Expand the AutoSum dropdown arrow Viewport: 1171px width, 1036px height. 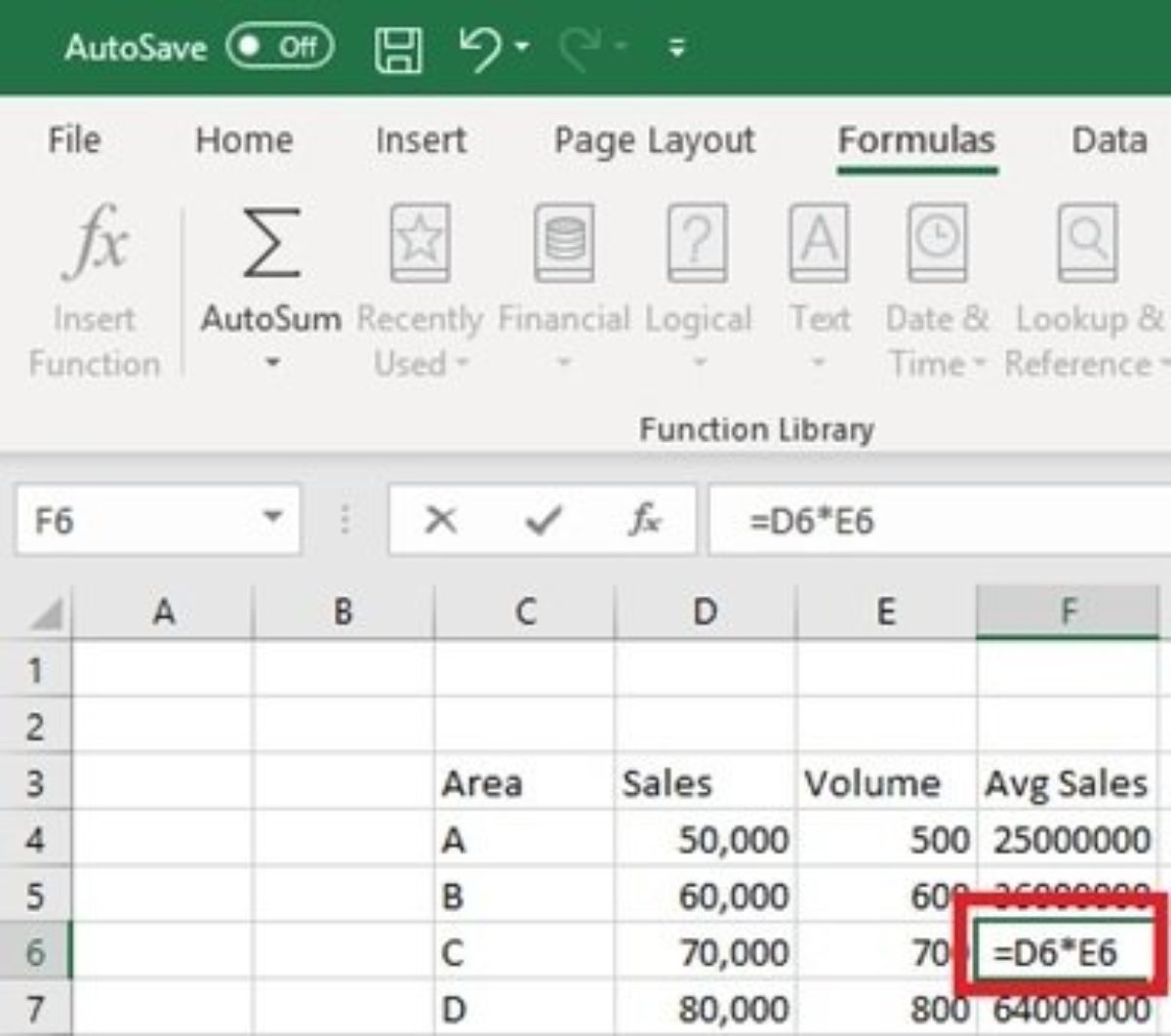tap(272, 363)
